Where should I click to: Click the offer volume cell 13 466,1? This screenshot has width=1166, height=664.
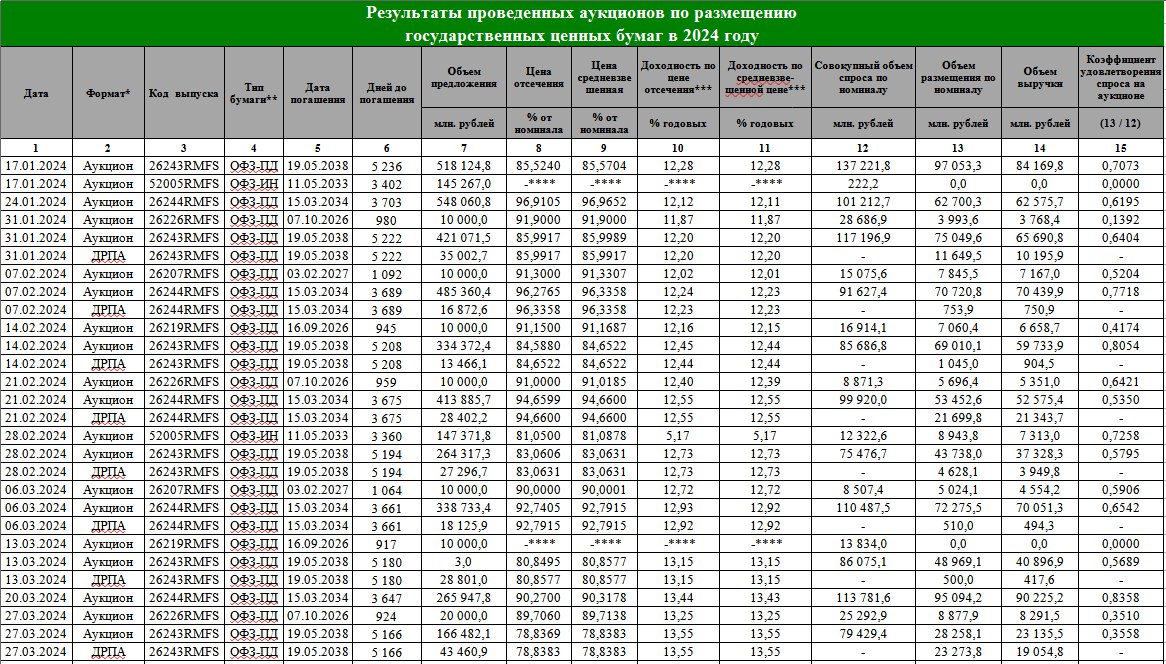[x=464, y=364]
